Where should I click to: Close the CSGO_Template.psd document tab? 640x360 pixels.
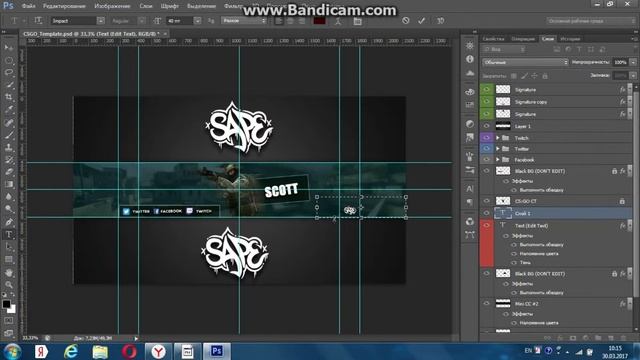click(165, 34)
